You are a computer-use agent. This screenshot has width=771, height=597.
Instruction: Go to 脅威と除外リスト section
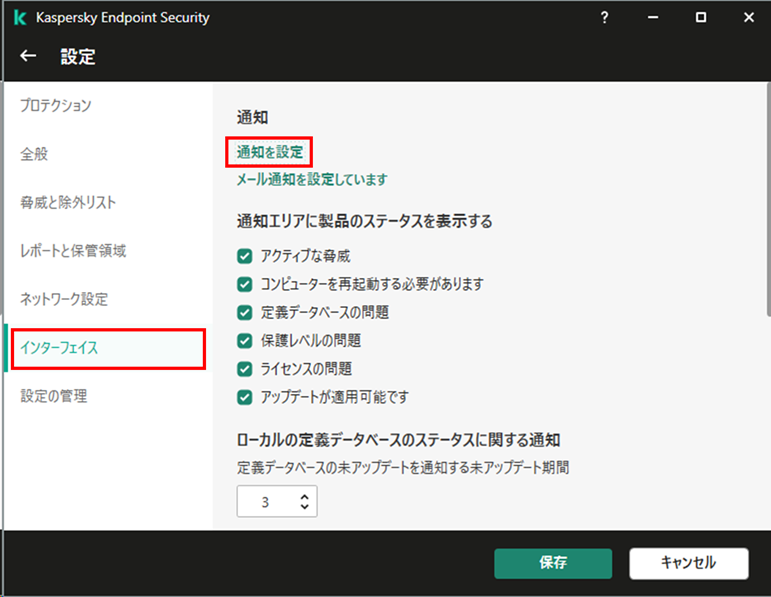pyautogui.click(x=68, y=202)
